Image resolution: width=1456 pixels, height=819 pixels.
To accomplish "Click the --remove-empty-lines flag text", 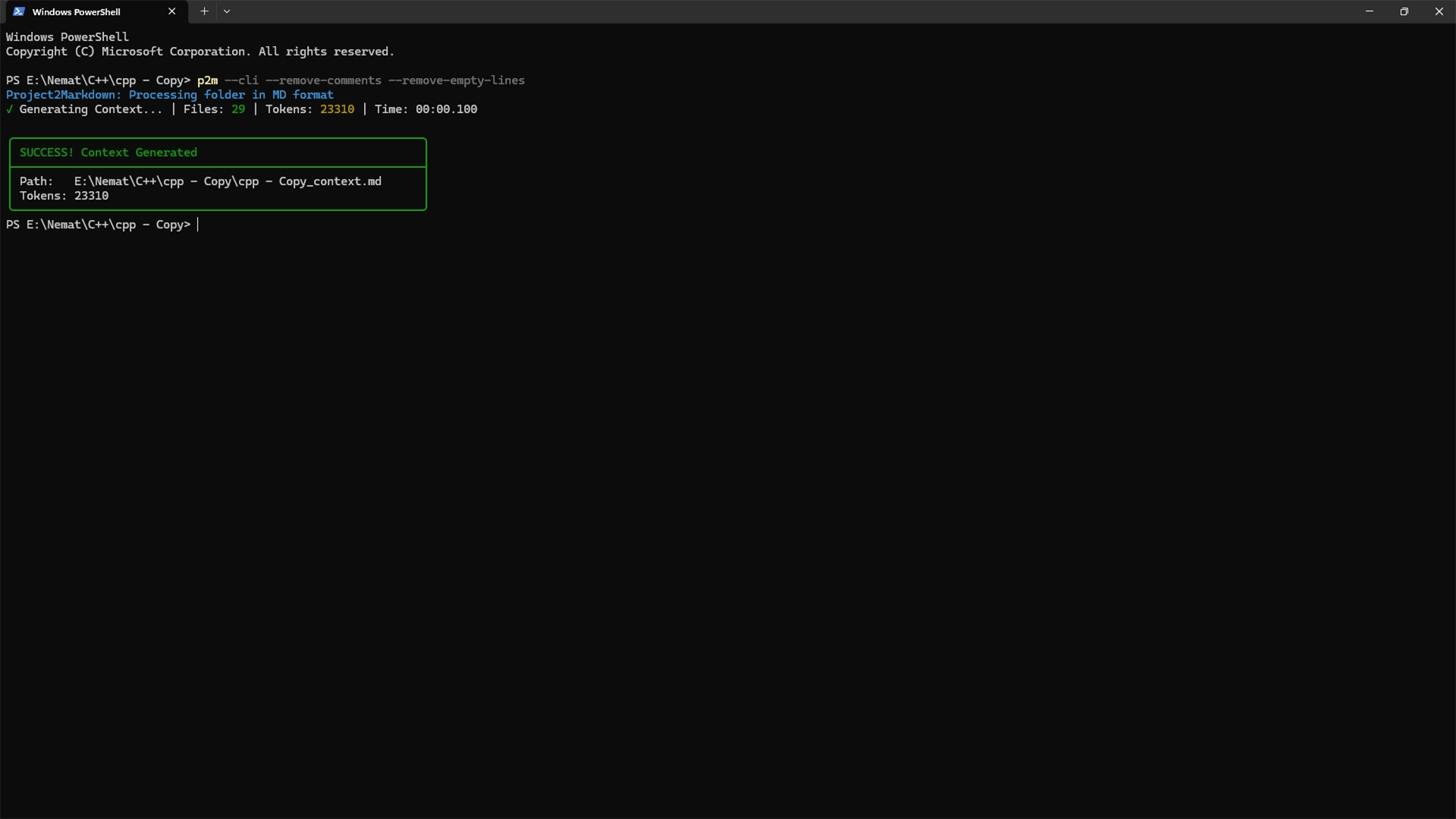I will 457,80.
